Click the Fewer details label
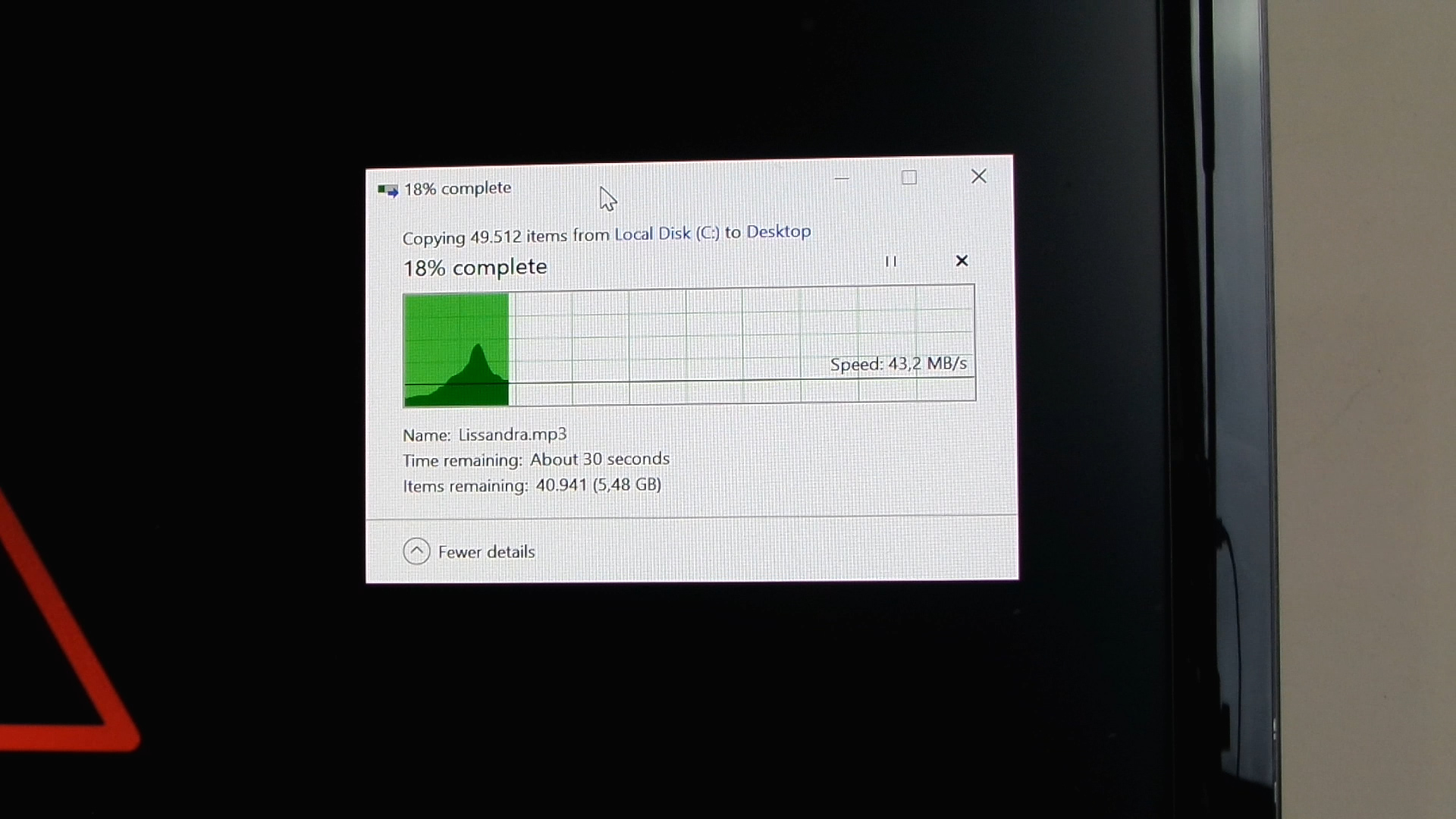 486,552
